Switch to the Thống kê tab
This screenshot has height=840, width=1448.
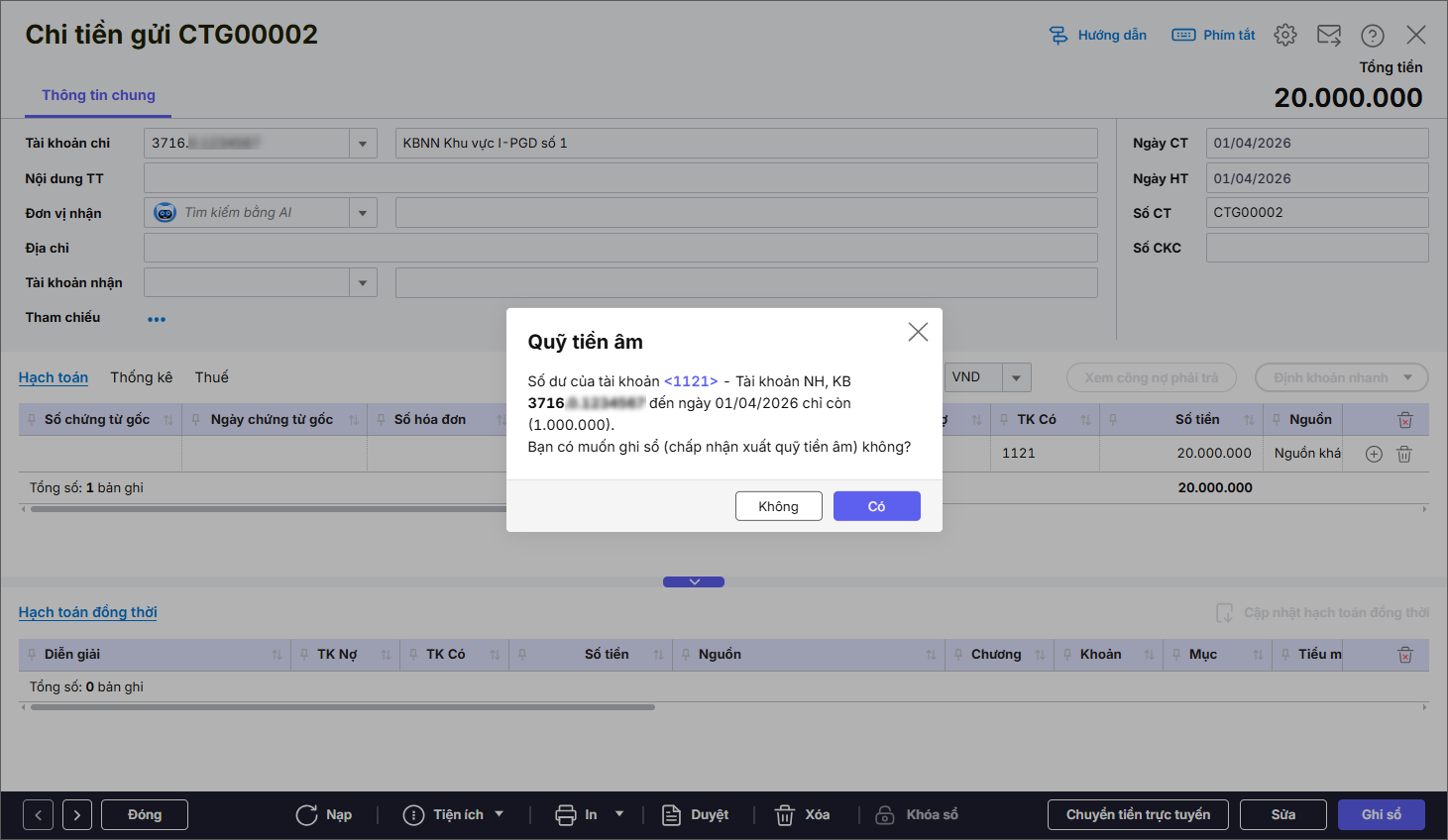(x=142, y=377)
